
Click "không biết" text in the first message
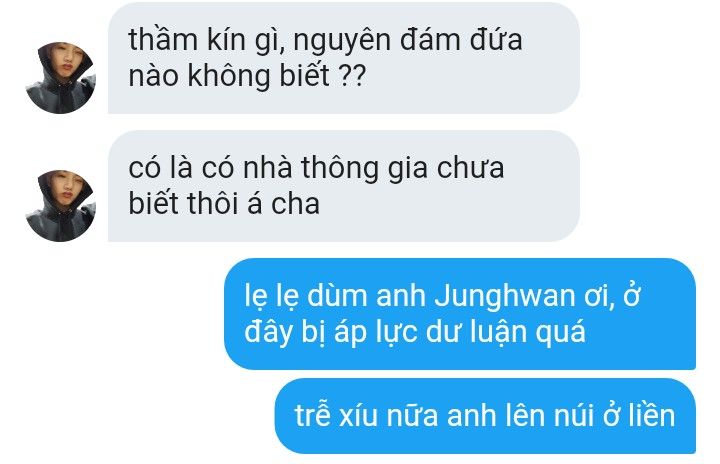[x=259, y=75]
